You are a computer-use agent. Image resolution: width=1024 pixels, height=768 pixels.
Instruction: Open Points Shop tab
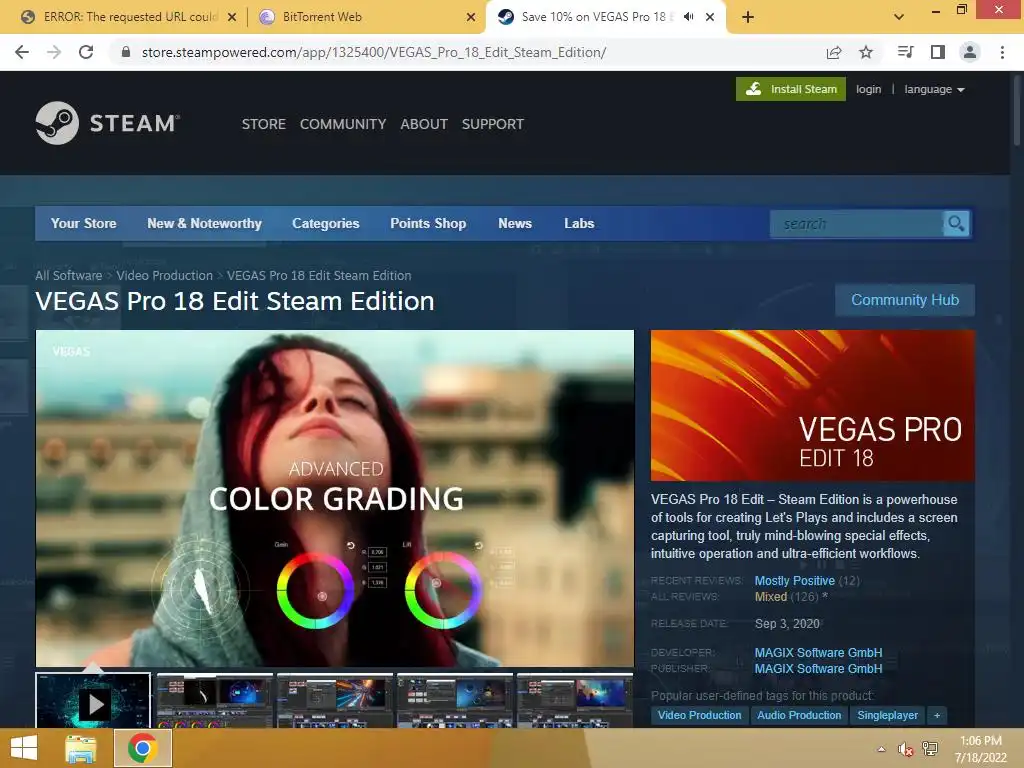pos(428,223)
